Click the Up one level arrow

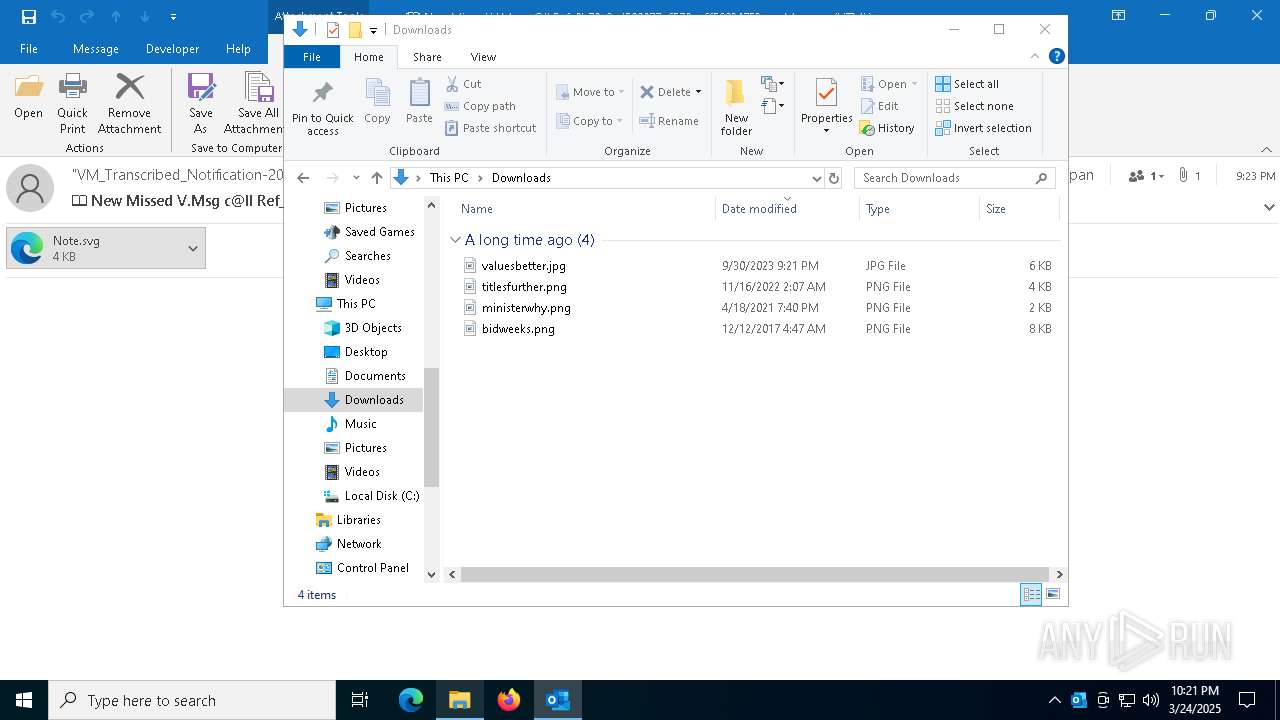[x=376, y=178]
